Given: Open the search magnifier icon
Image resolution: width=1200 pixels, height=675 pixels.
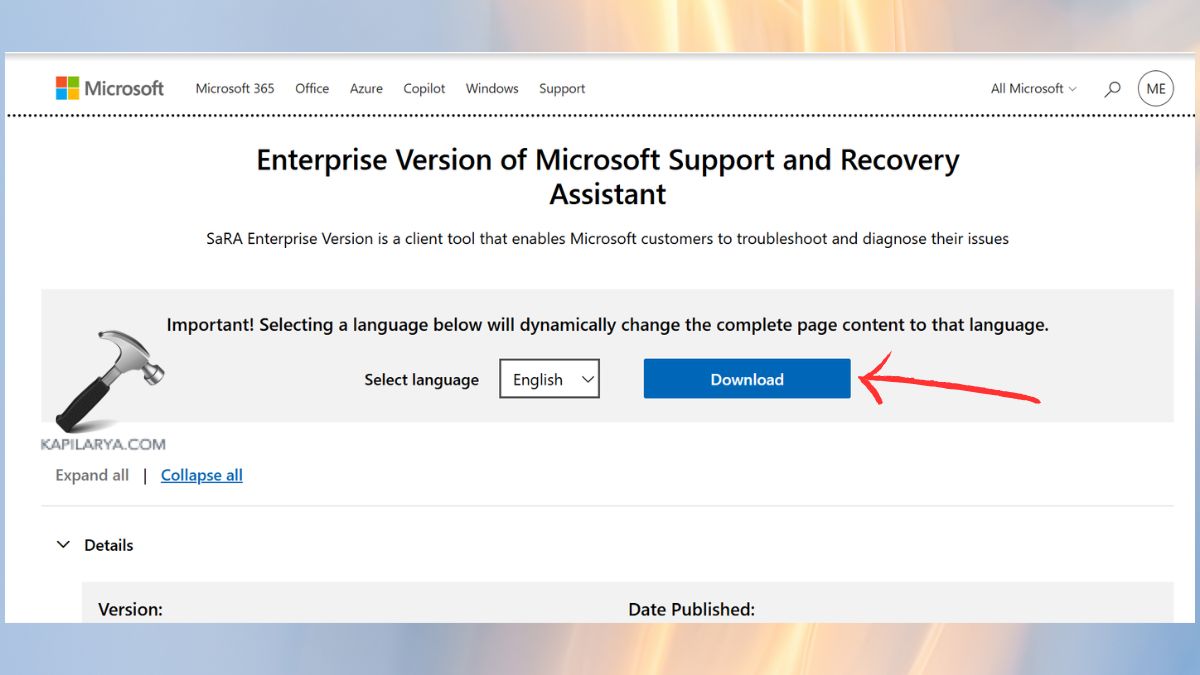Looking at the screenshot, I should [1112, 89].
